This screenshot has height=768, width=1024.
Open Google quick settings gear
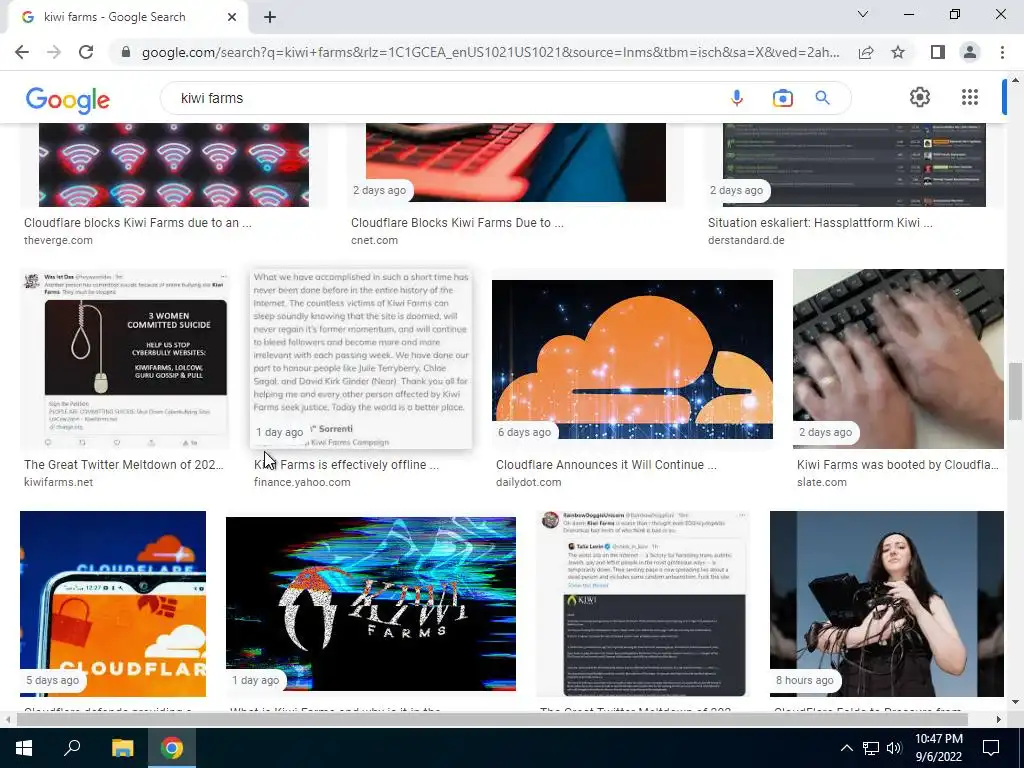point(920,97)
